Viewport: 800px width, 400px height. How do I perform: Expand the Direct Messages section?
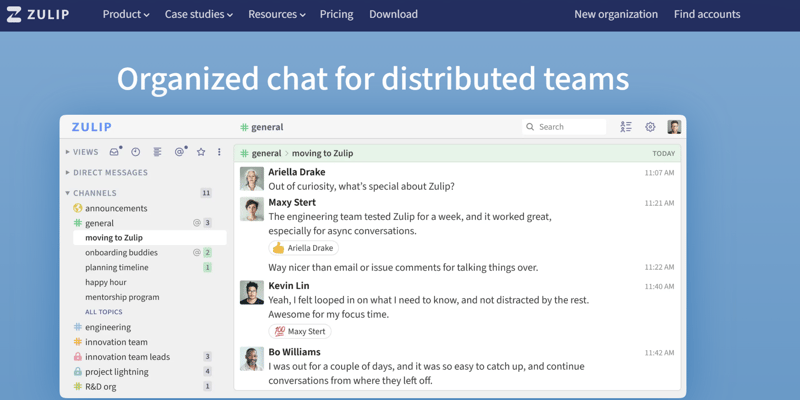[x=109, y=172]
